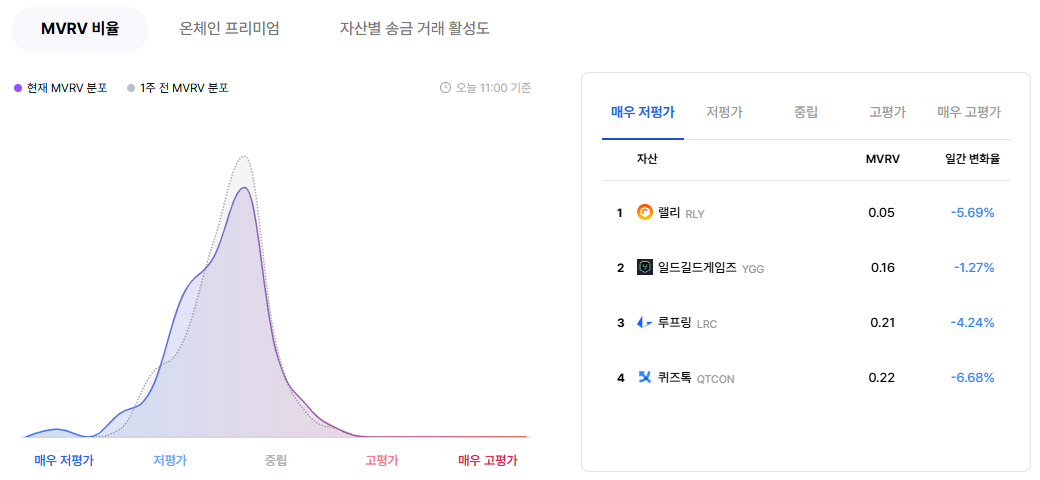The image size is (1040, 480).
Task: Select the MVRV 비율 tab
Action: (x=80, y=29)
